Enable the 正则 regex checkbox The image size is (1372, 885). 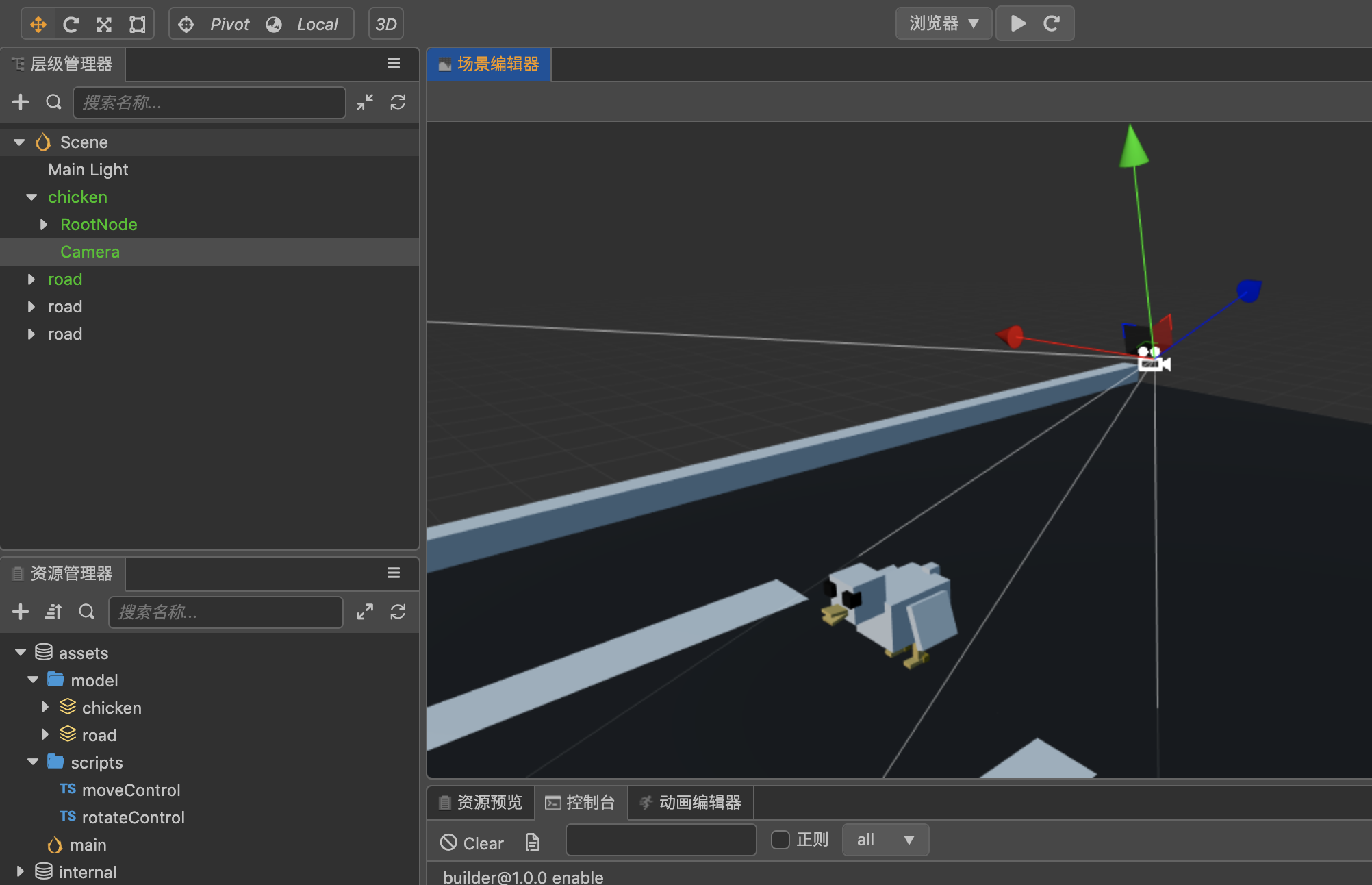point(780,840)
